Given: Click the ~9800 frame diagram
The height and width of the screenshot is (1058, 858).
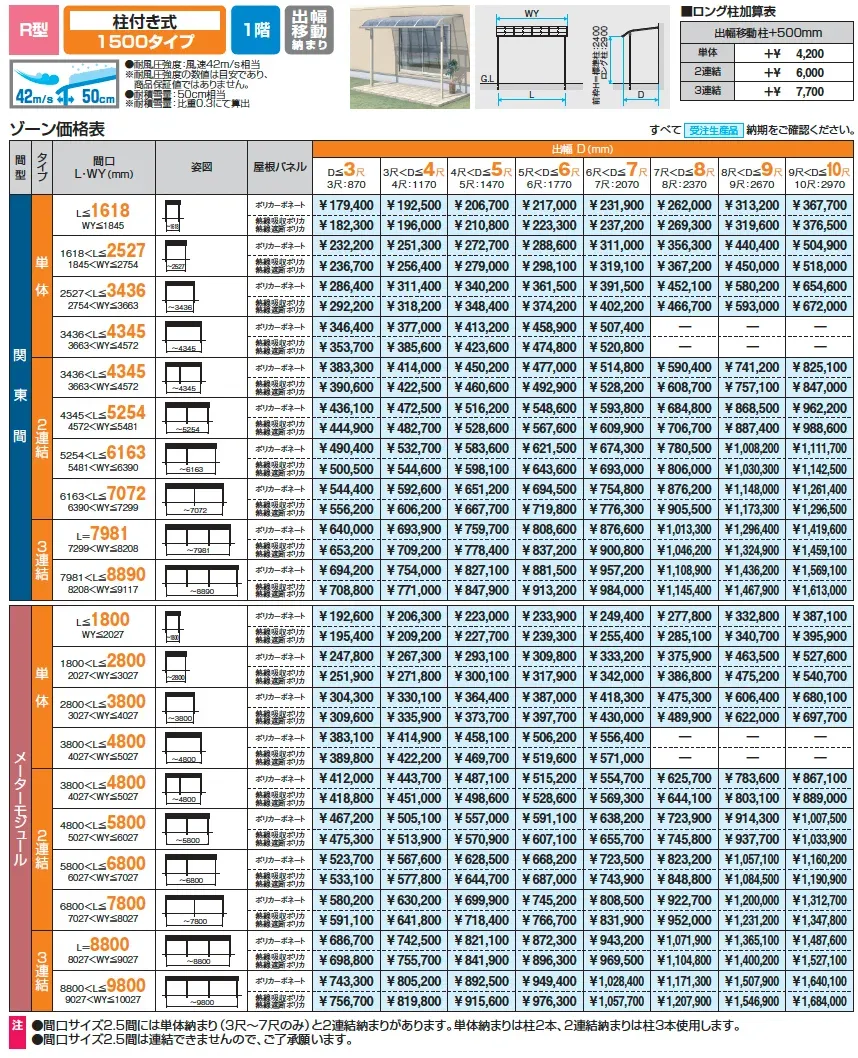Looking at the screenshot, I should 202,991.
